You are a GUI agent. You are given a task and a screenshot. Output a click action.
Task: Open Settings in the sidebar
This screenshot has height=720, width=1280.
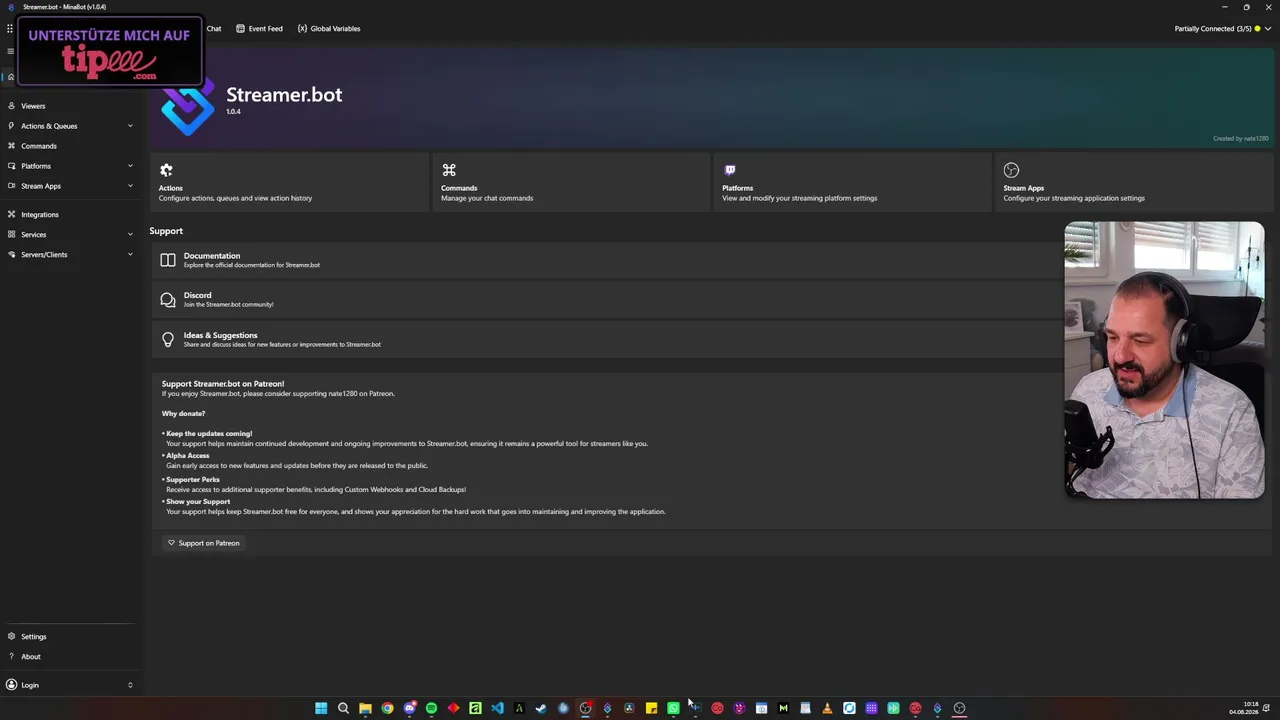pyautogui.click(x=70, y=637)
